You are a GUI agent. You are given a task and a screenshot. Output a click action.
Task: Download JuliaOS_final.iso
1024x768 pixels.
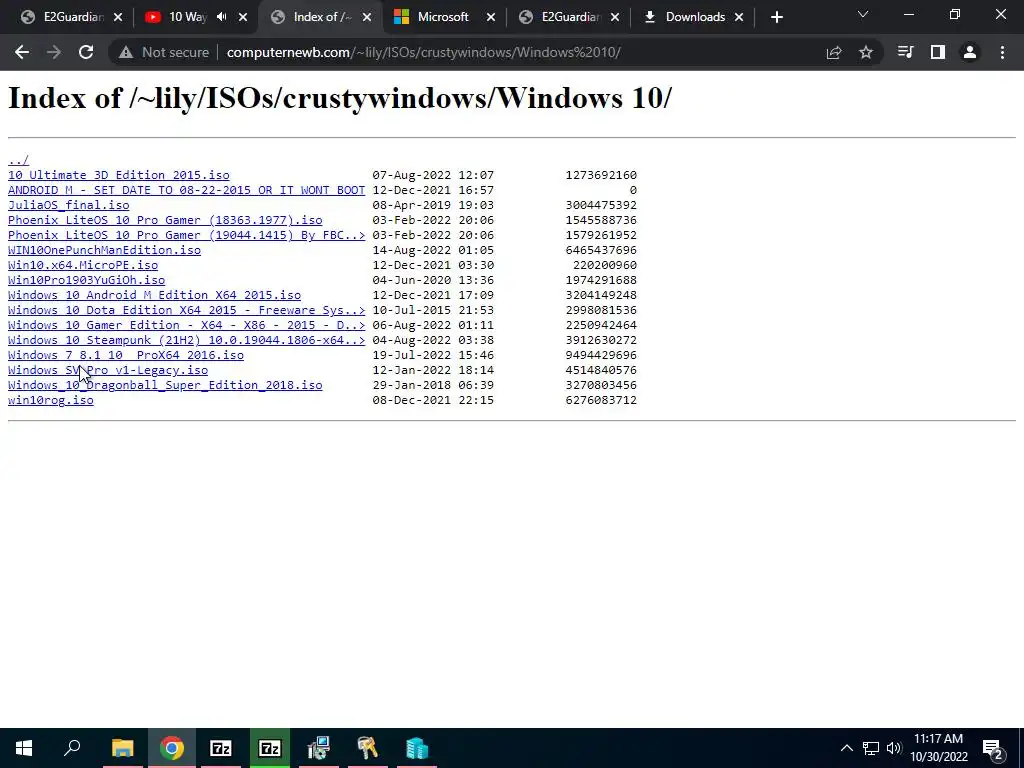point(69,205)
